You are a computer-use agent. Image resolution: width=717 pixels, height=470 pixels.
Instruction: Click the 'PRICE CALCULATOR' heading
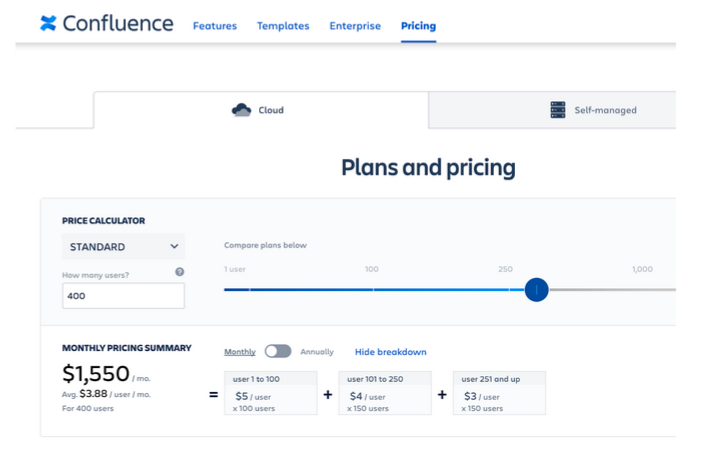(104, 221)
